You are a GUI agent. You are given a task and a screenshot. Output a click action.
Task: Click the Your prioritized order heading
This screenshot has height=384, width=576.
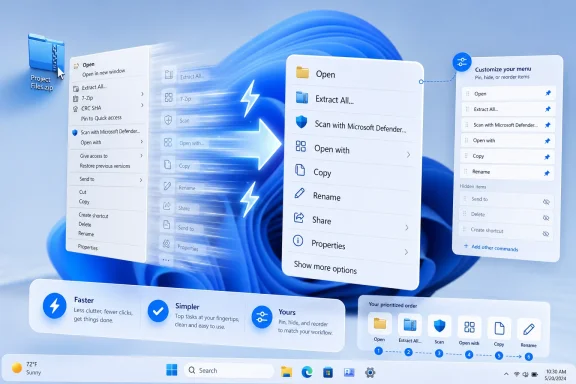tap(393, 305)
